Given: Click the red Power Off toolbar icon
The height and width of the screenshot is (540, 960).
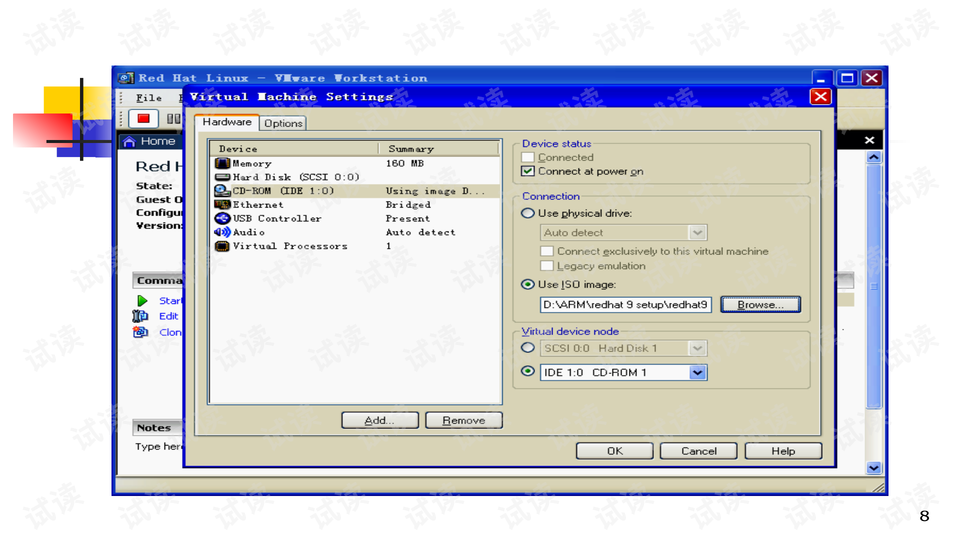Looking at the screenshot, I should pos(144,118).
